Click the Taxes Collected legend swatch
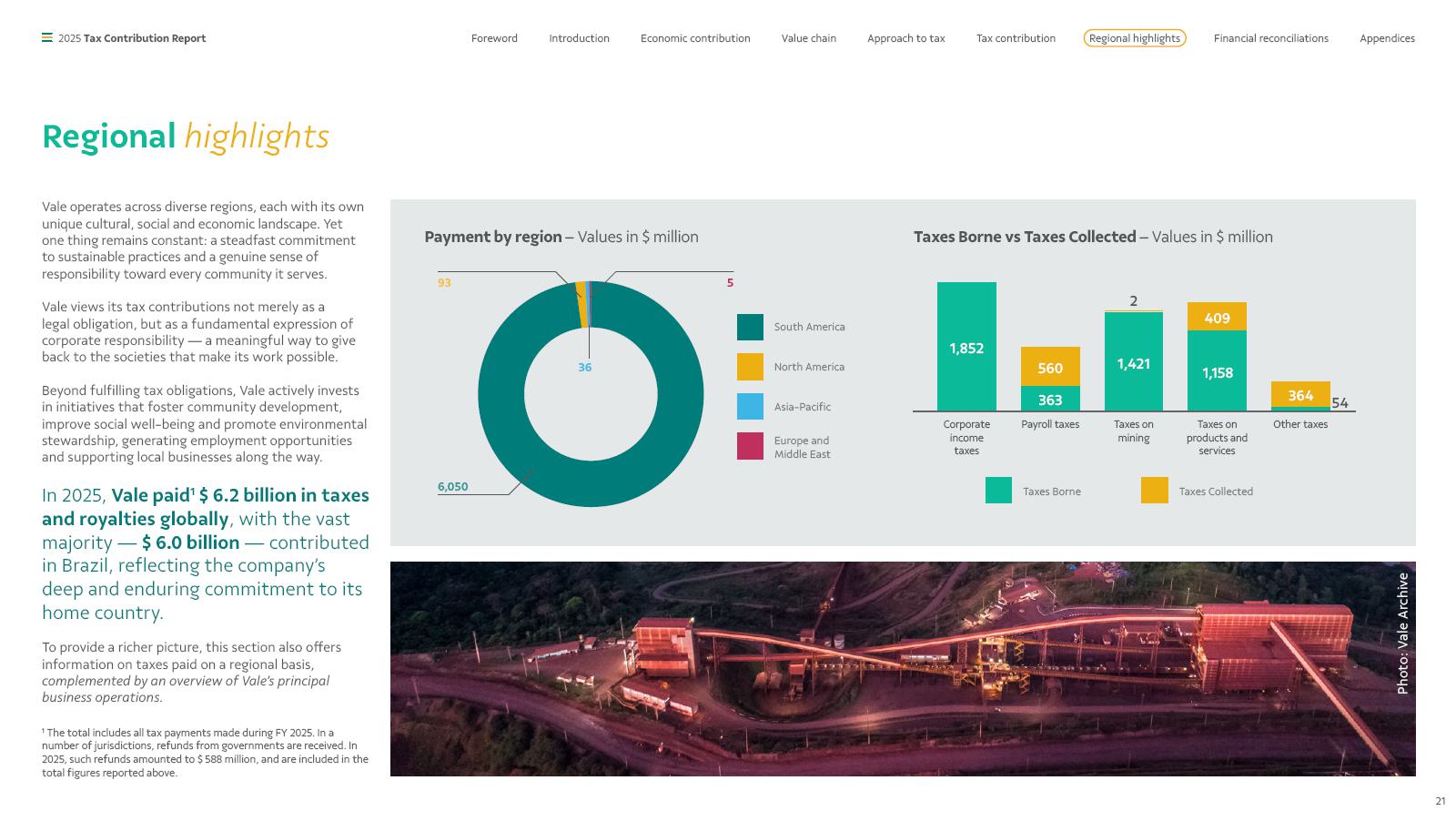The height and width of the screenshot is (821, 1456). 1155,491
